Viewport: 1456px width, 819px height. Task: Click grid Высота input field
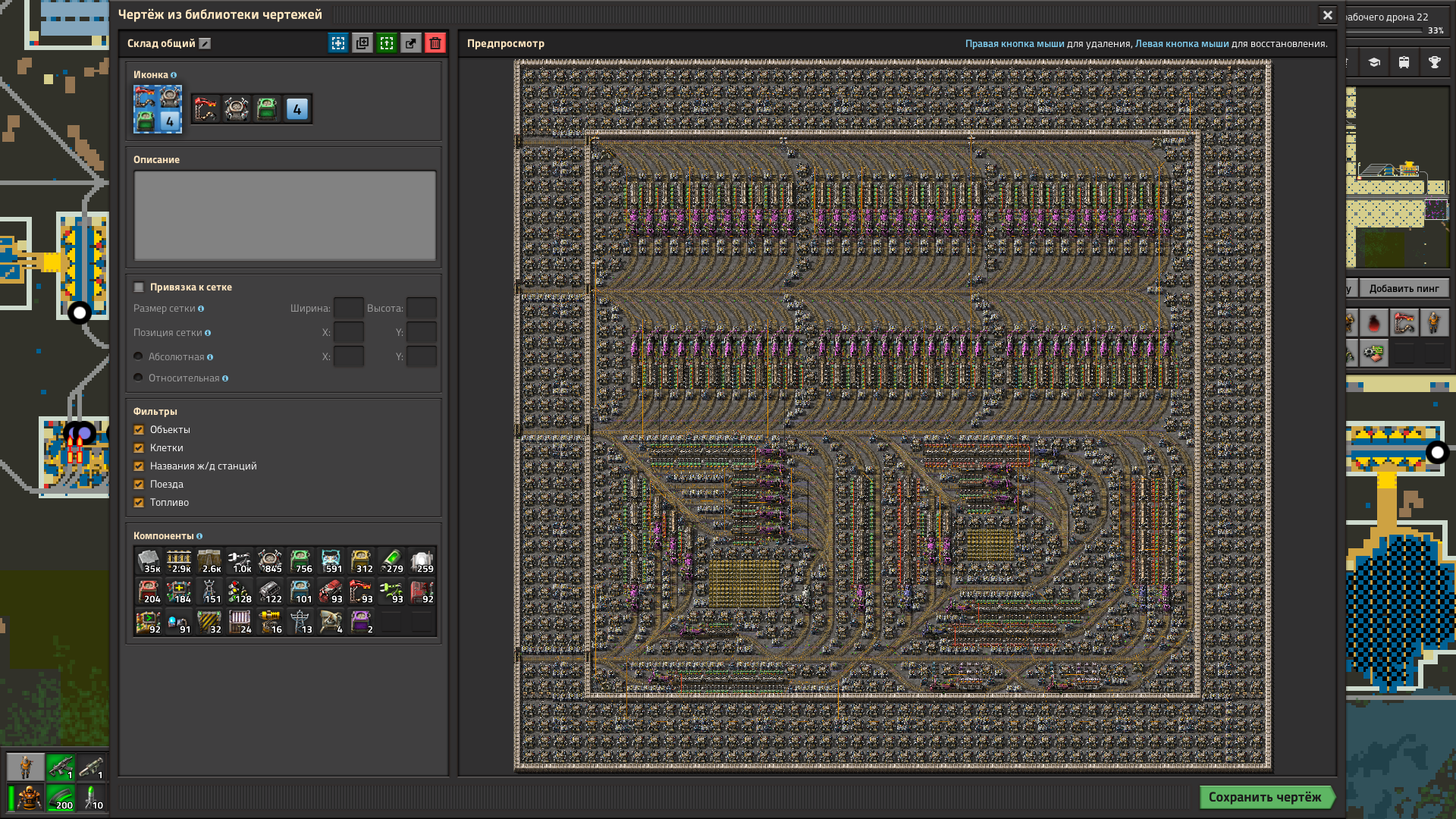(x=422, y=309)
